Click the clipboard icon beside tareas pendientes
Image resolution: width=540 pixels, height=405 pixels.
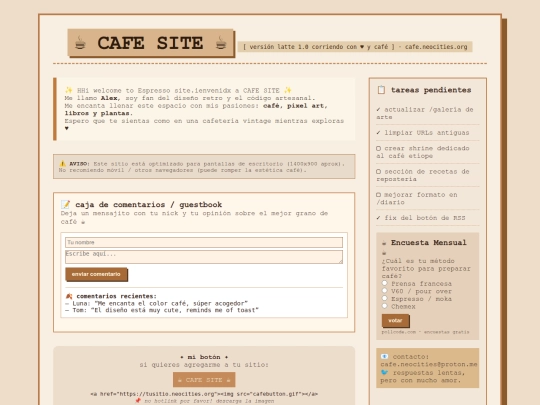(x=381, y=90)
